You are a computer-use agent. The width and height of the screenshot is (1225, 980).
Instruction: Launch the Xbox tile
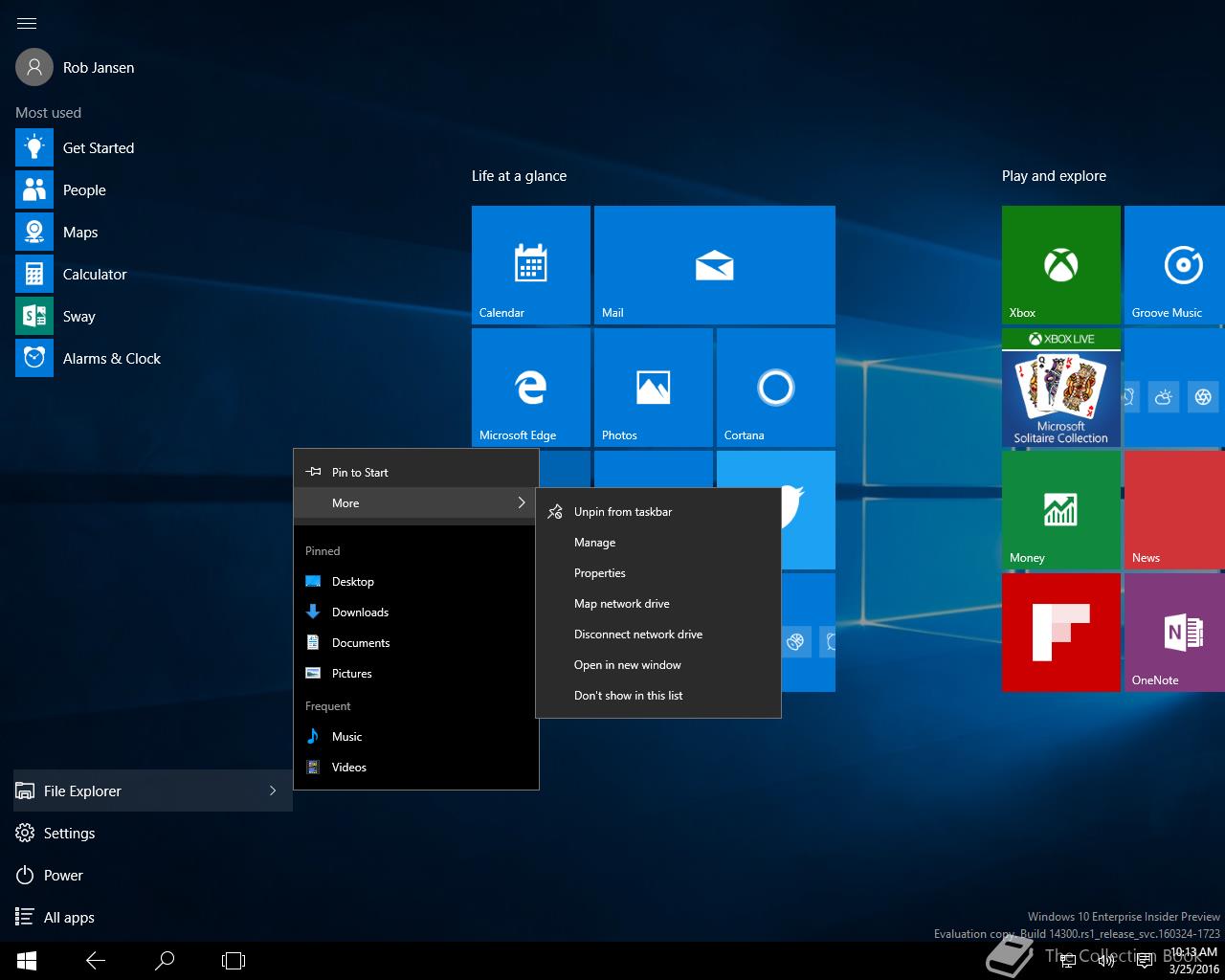pyautogui.click(x=1061, y=265)
